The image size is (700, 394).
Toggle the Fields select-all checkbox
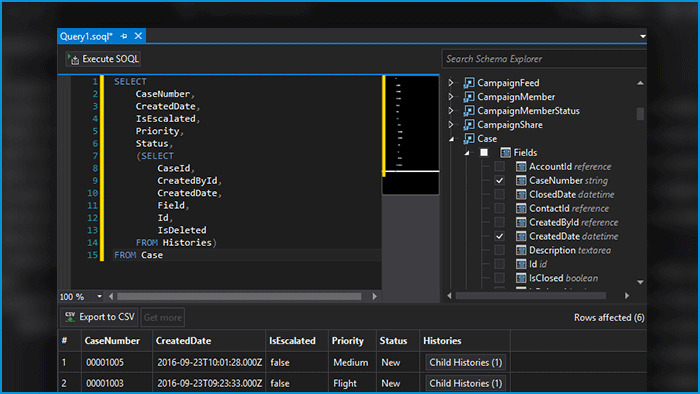coord(484,153)
